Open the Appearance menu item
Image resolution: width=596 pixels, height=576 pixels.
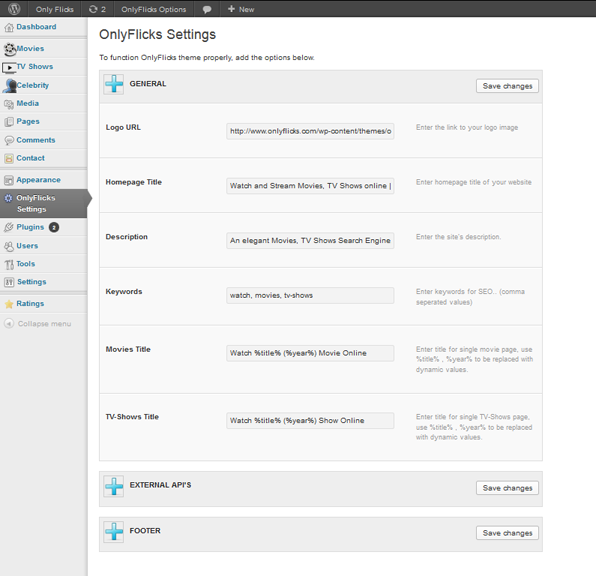[38, 180]
